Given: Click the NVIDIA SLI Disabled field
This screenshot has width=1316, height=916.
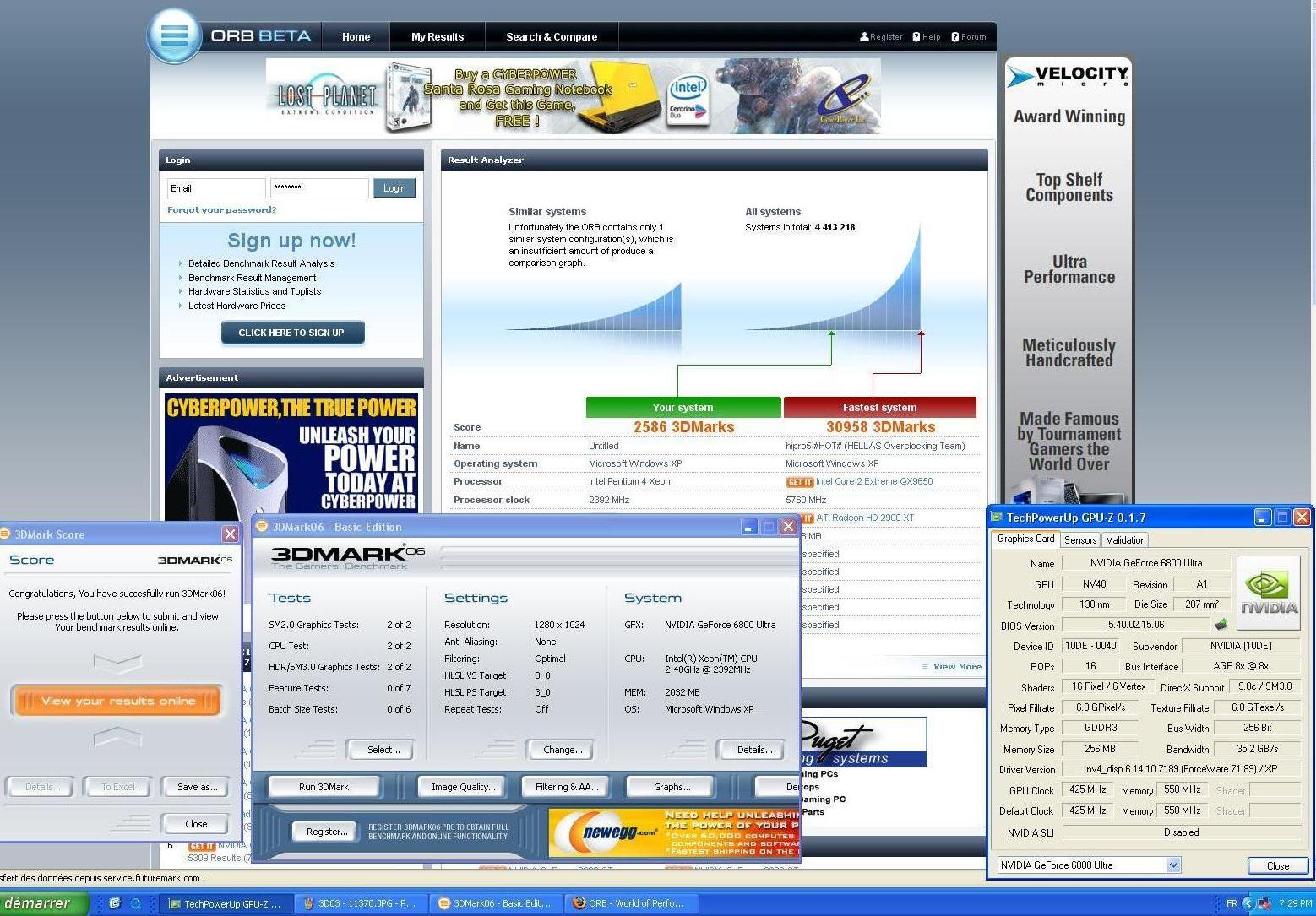Looking at the screenshot, I should coord(1181,832).
